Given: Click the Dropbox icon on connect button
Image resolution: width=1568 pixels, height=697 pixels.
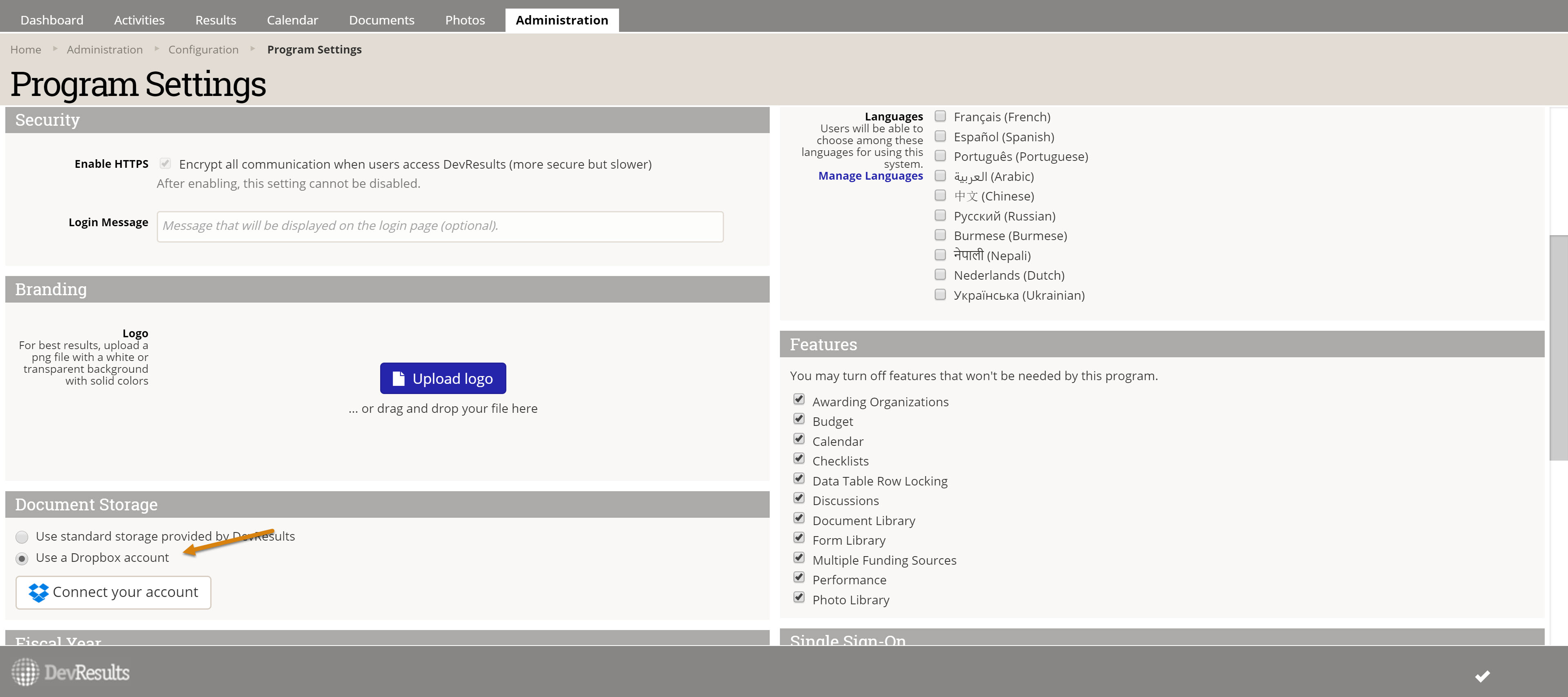Looking at the screenshot, I should coord(38,592).
